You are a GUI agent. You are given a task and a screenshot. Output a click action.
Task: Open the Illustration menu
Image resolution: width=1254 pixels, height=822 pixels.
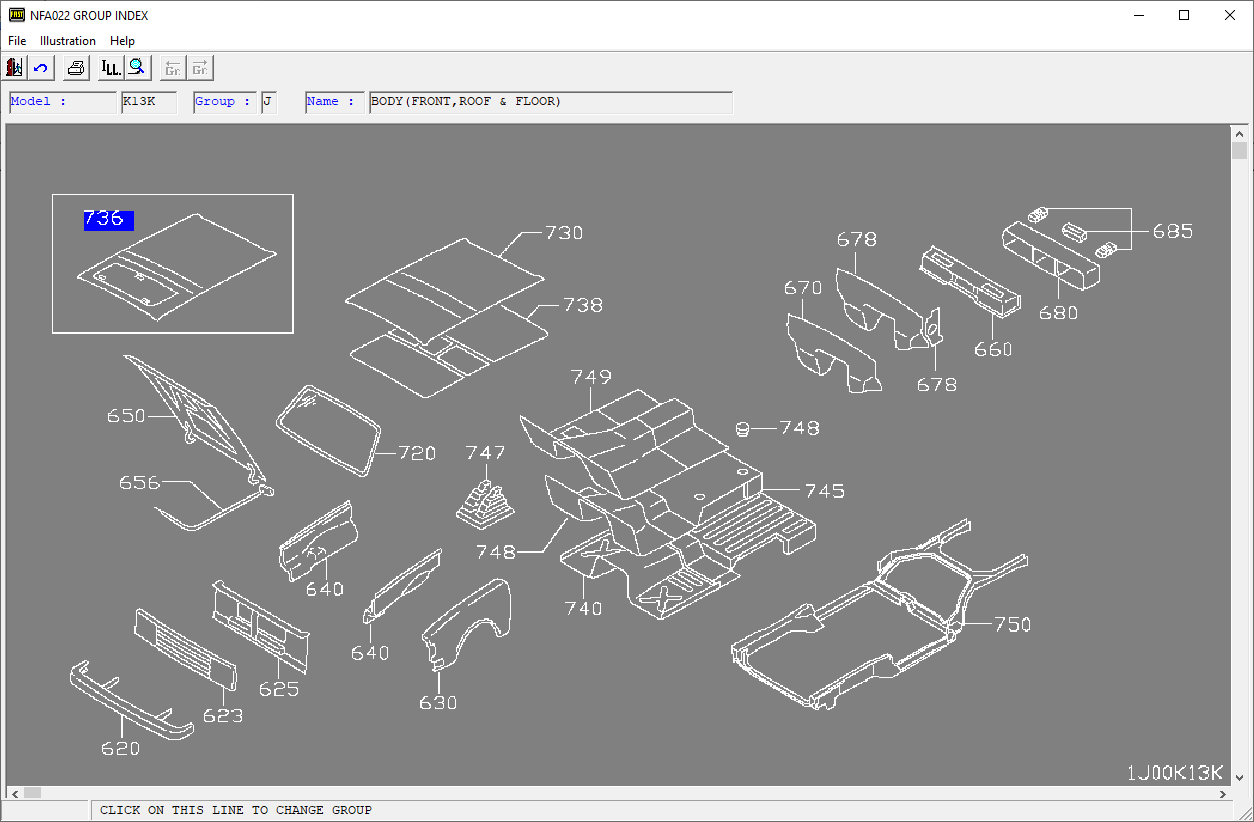[x=68, y=41]
